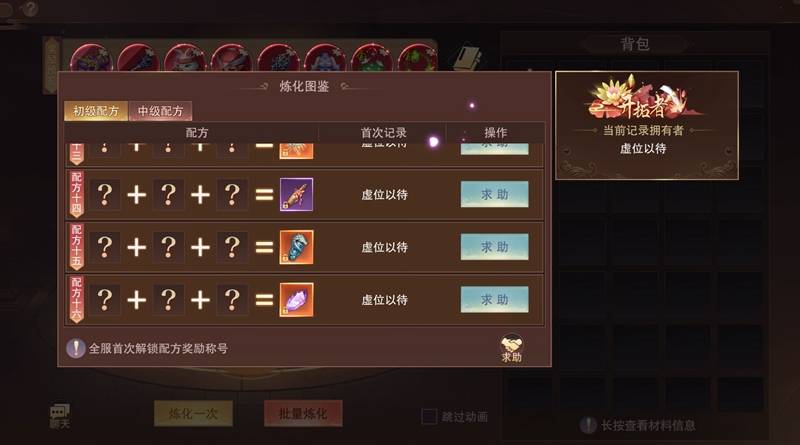The width and height of the screenshot is (800, 445).
Task: Open the recipe book icon above the panel
Action: [467, 58]
